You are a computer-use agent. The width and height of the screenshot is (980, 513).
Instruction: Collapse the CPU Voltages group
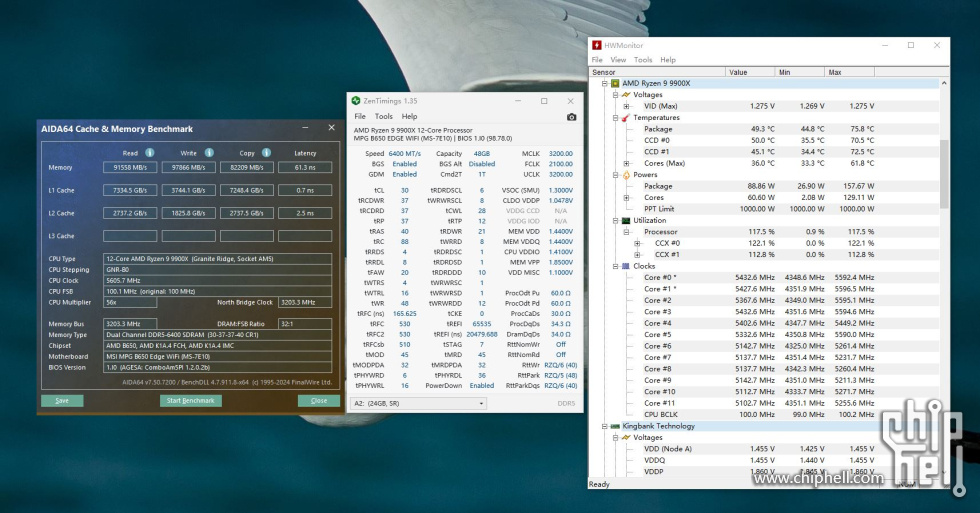615,95
